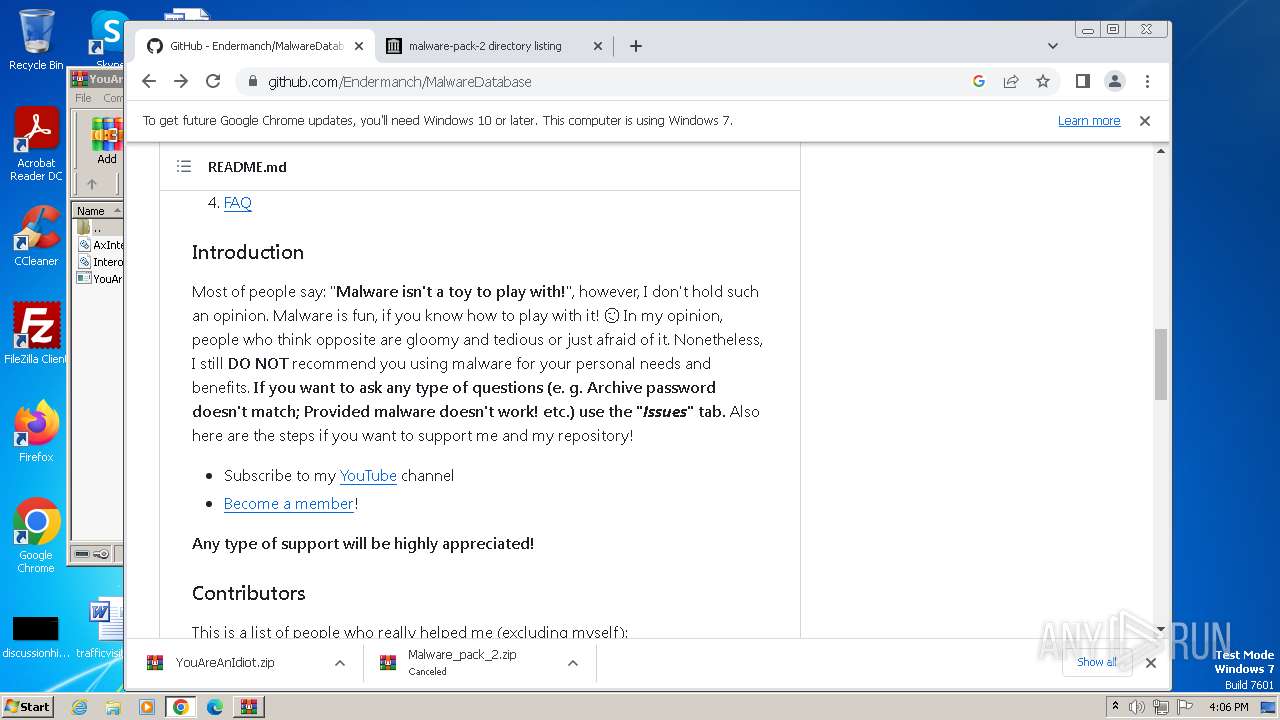Switch to the GitHub Endermanch/MalwareDatabase tab
This screenshot has width=1280, height=720.
(255, 46)
